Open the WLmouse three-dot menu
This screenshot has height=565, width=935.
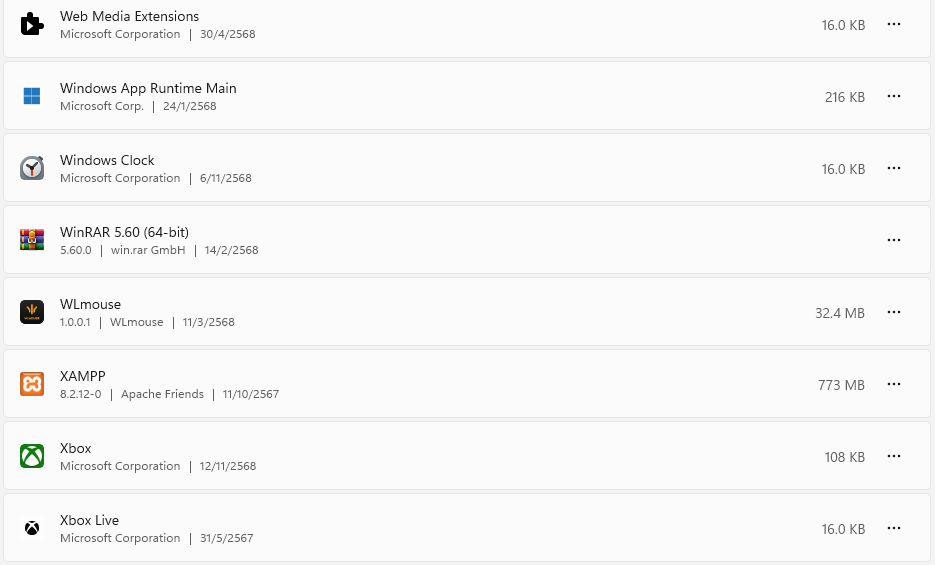pos(894,312)
